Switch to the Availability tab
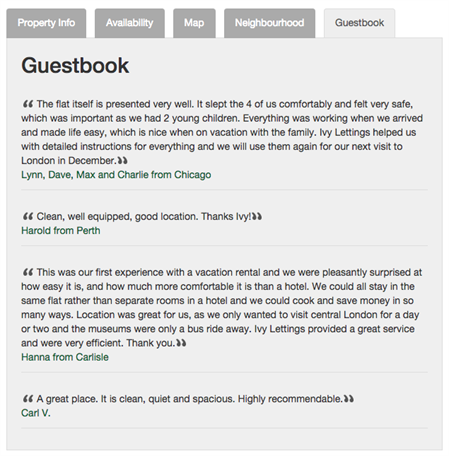Screen dimensions: 449x456 (x=130, y=23)
